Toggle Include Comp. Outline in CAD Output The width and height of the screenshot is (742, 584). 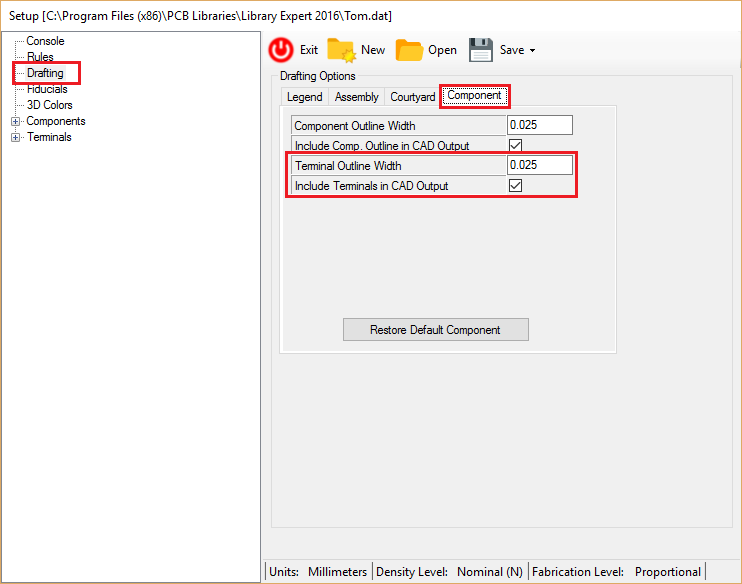tap(516, 146)
